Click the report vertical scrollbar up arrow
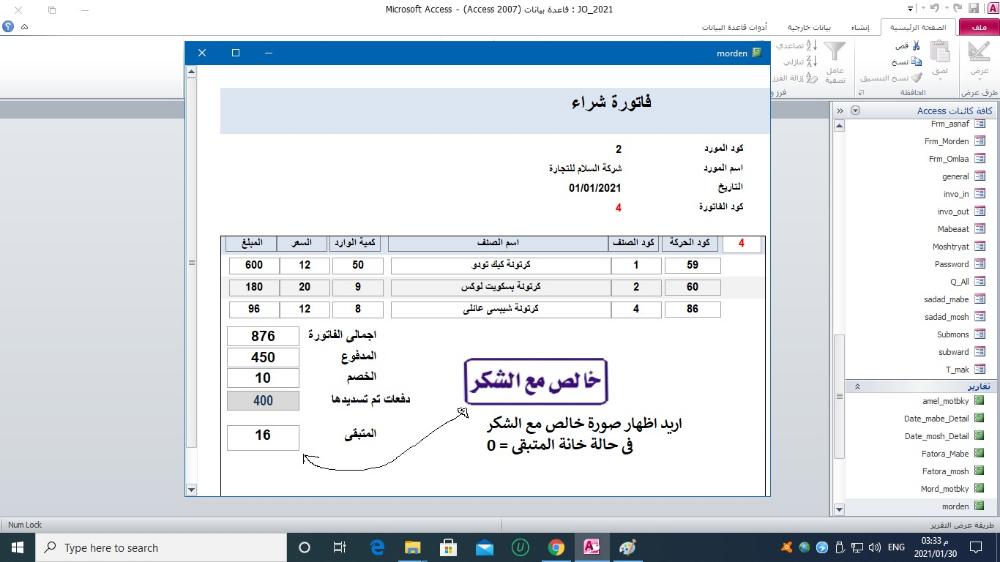This screenshot has width=1000, height=562. 191,71
